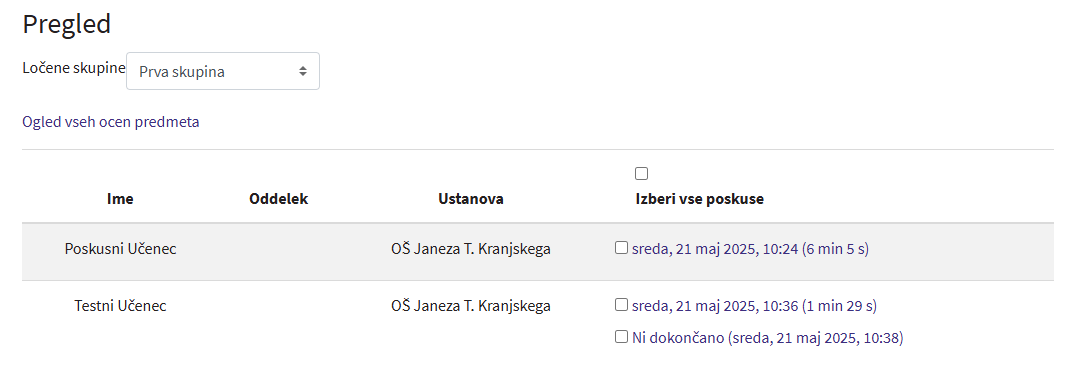Click the Ustanova column header

(471, 199)
